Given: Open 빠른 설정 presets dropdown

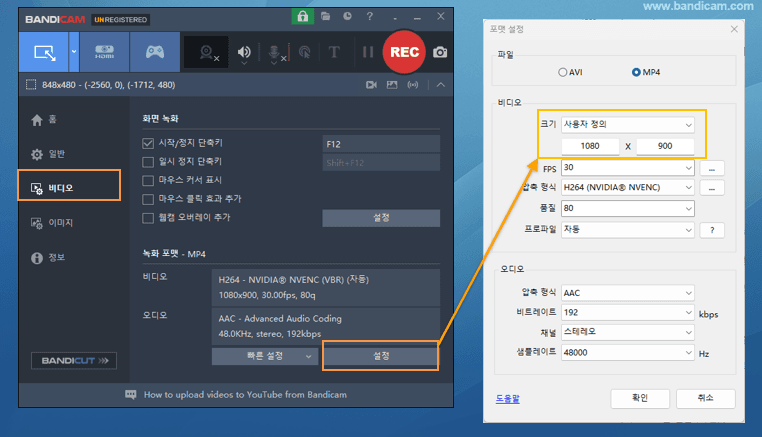Looking at the screenshot, I should coord(265,356).
